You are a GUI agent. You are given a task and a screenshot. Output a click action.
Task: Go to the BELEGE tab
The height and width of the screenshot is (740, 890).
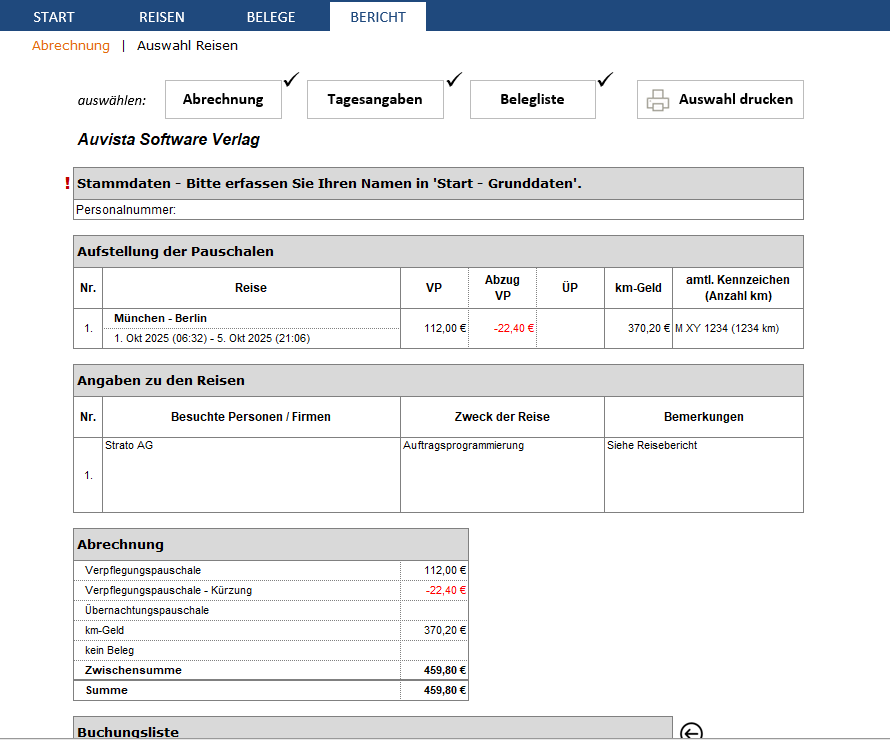272,17
